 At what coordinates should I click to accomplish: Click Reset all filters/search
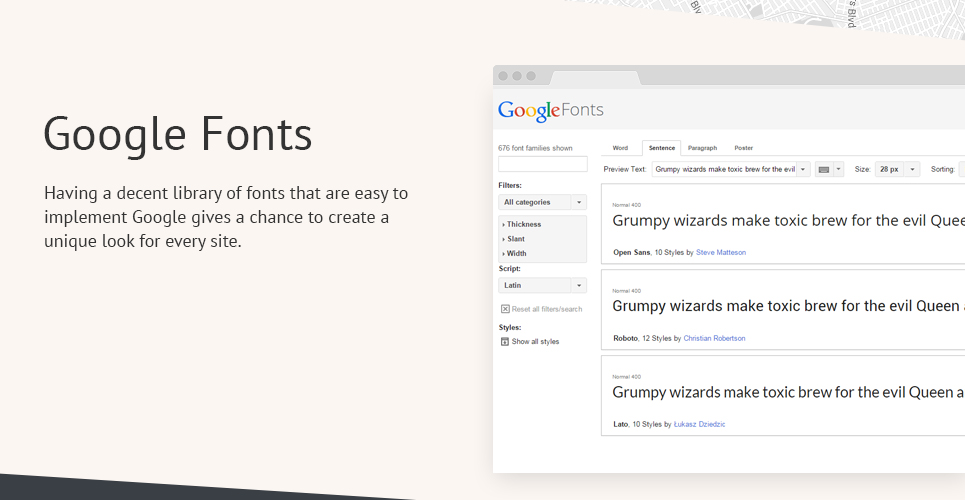(x=547, y=309)
